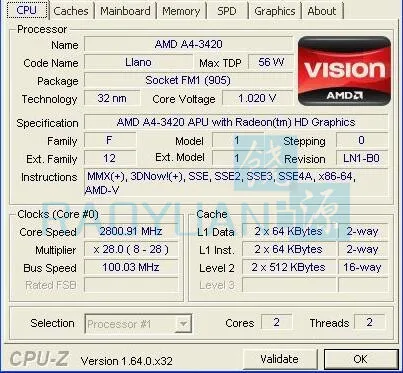The image size is (403, 373).
Task: Click the empty Rated FSB field
Action: pos(131,285)
